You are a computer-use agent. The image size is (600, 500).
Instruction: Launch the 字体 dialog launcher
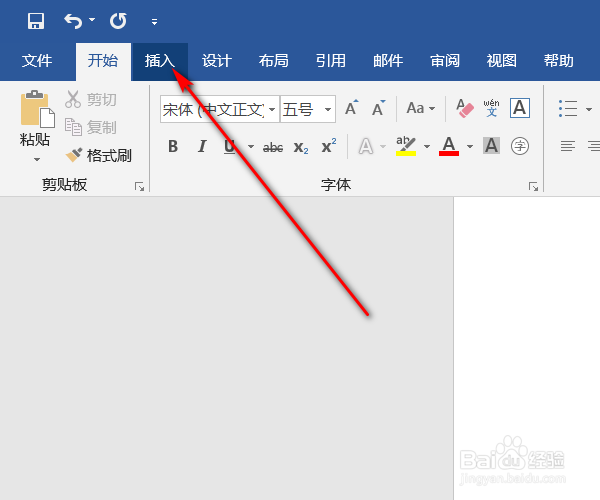pyautogui.click(x=533, y=187)
